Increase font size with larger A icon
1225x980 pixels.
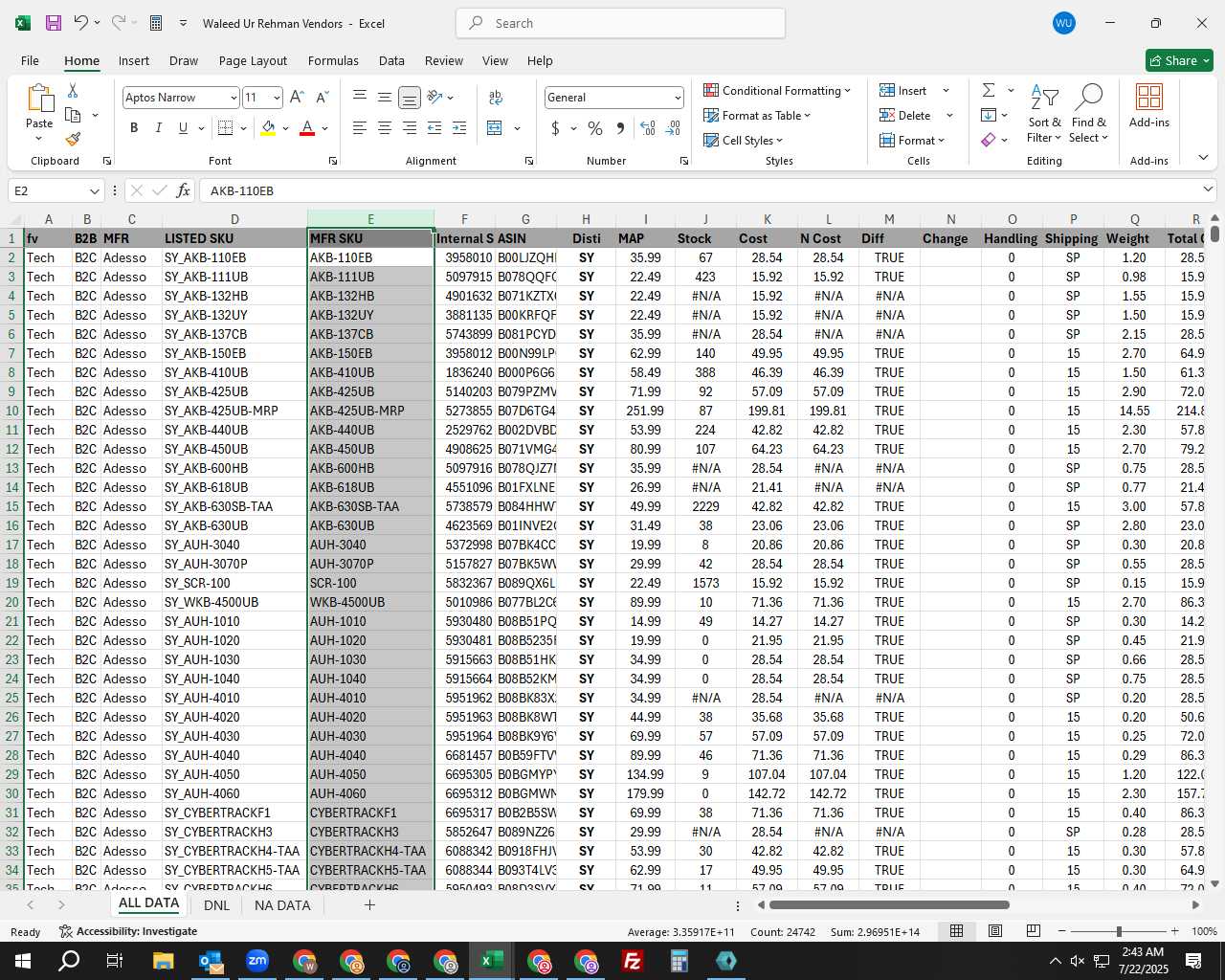(297, 98)
